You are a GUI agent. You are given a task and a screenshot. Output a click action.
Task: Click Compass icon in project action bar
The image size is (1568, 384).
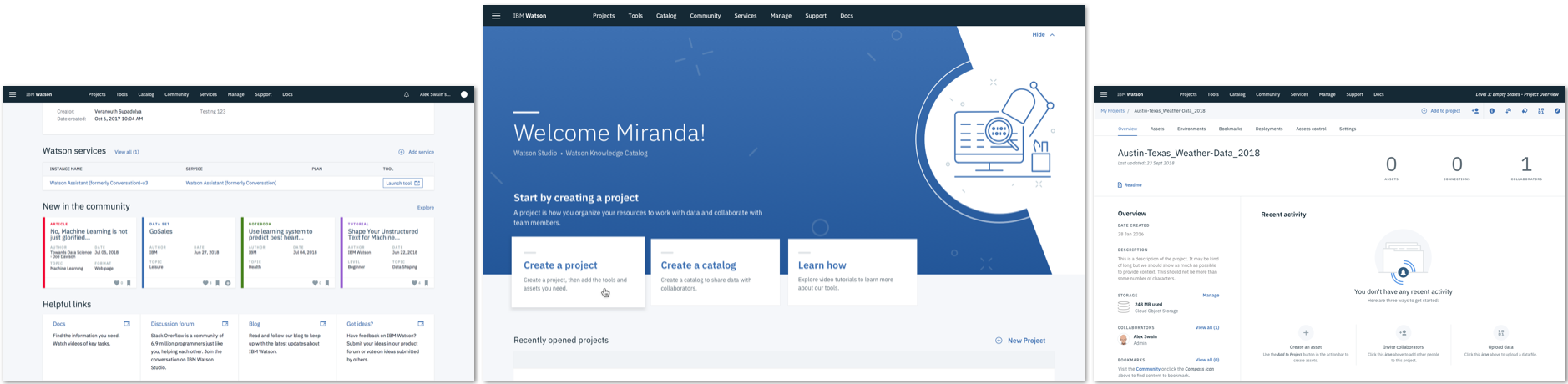(1557, 111)
